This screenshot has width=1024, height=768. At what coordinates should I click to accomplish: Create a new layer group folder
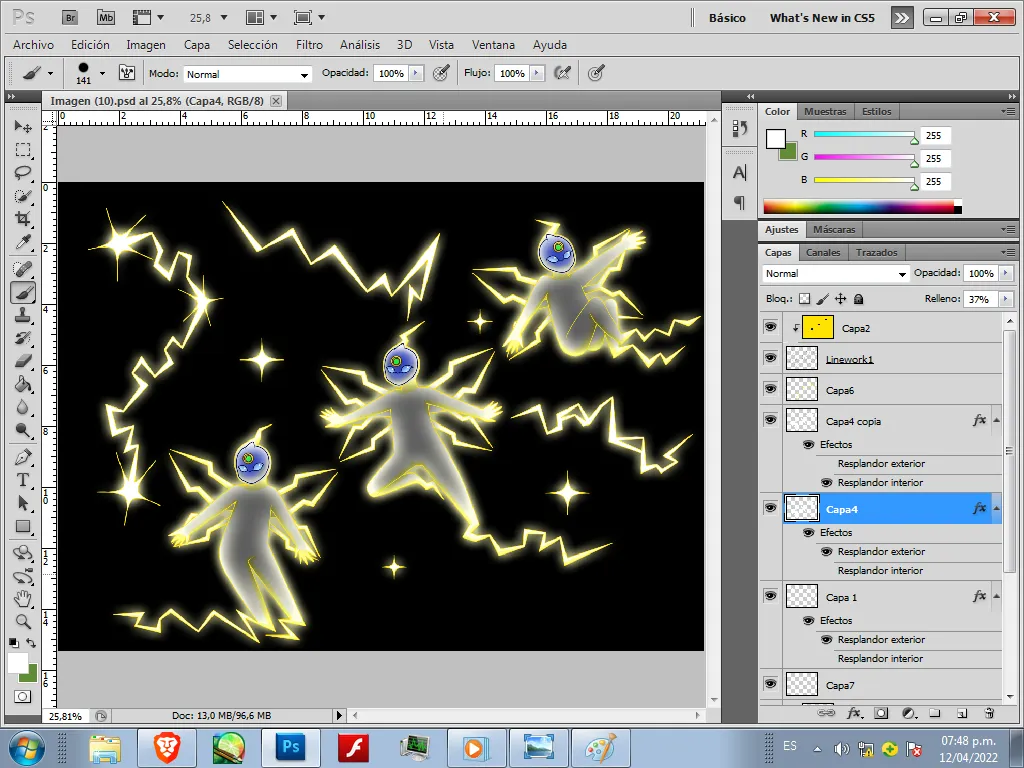coord(935,712)
